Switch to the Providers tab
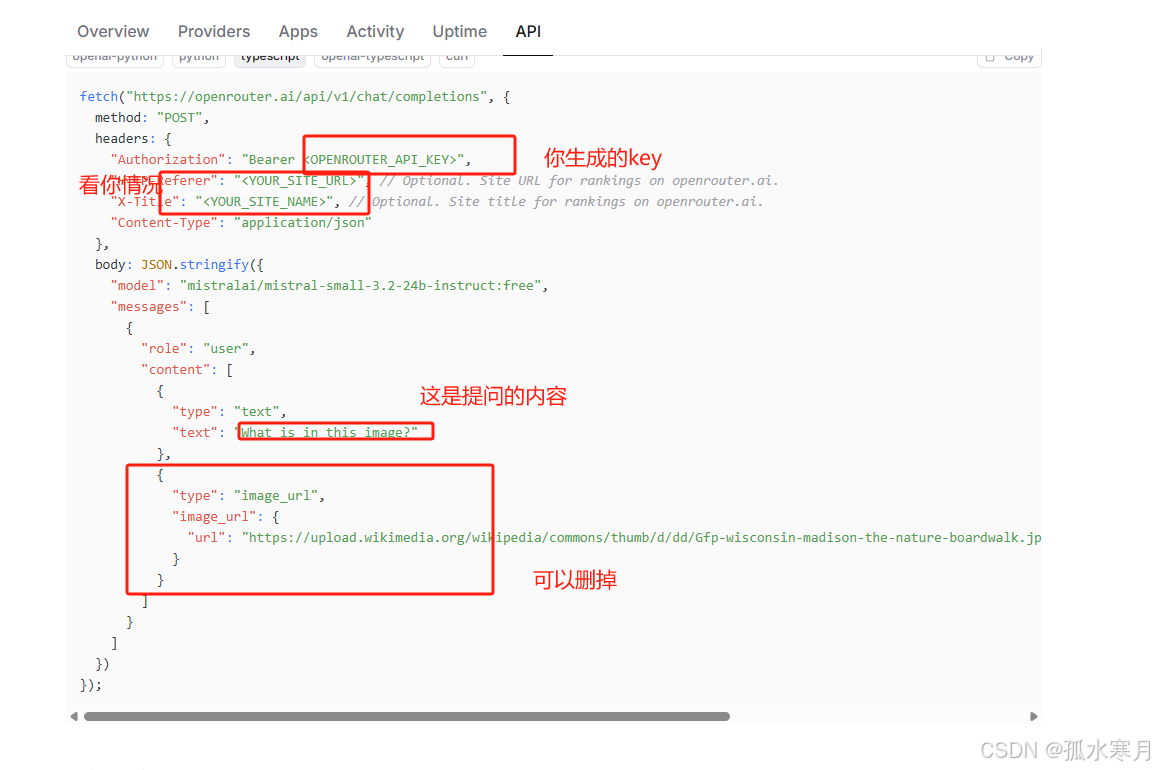Viewport: 1158px width, 770px height. click(x=214, y=32)
